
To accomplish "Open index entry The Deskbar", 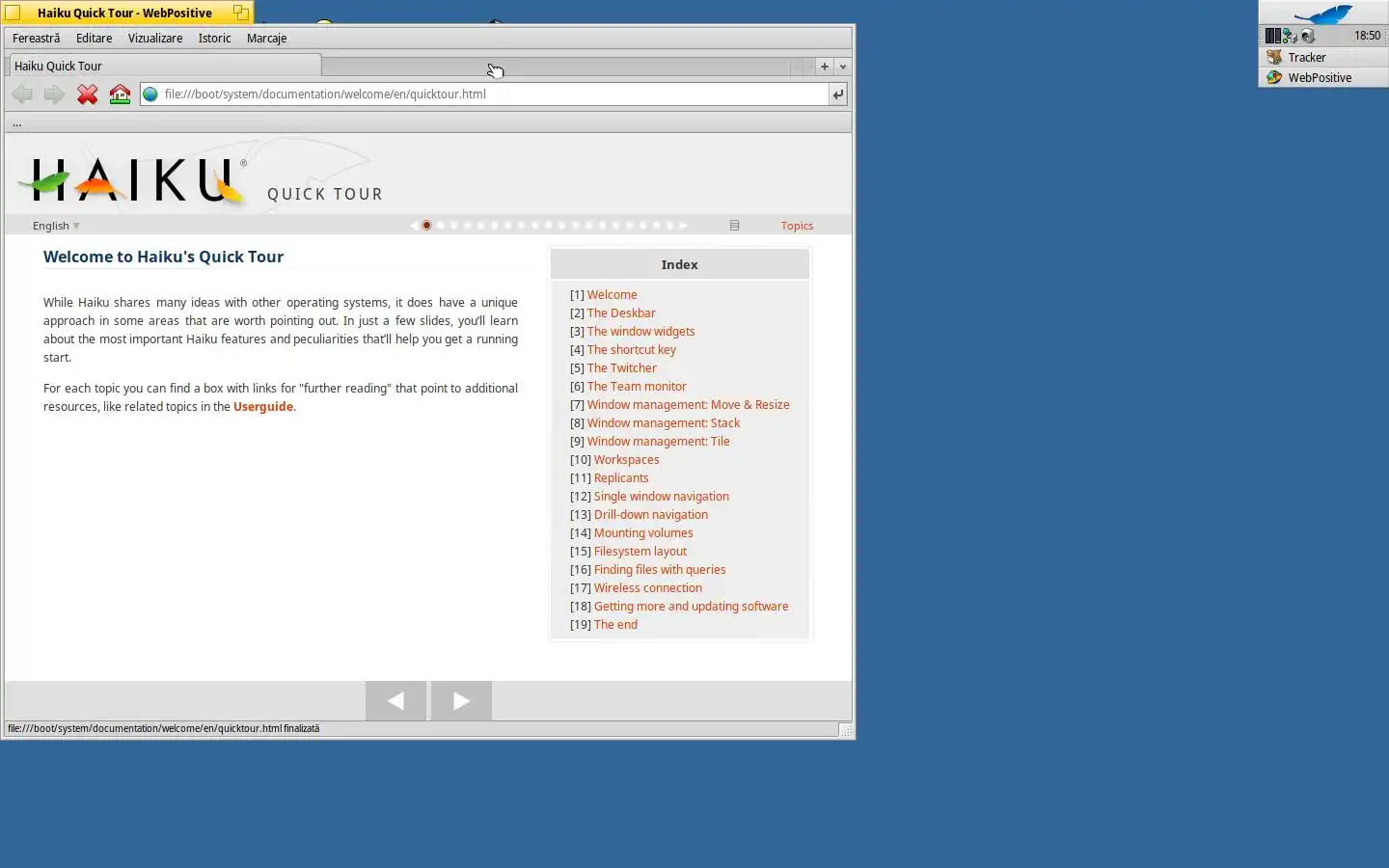I will point(621,313).
